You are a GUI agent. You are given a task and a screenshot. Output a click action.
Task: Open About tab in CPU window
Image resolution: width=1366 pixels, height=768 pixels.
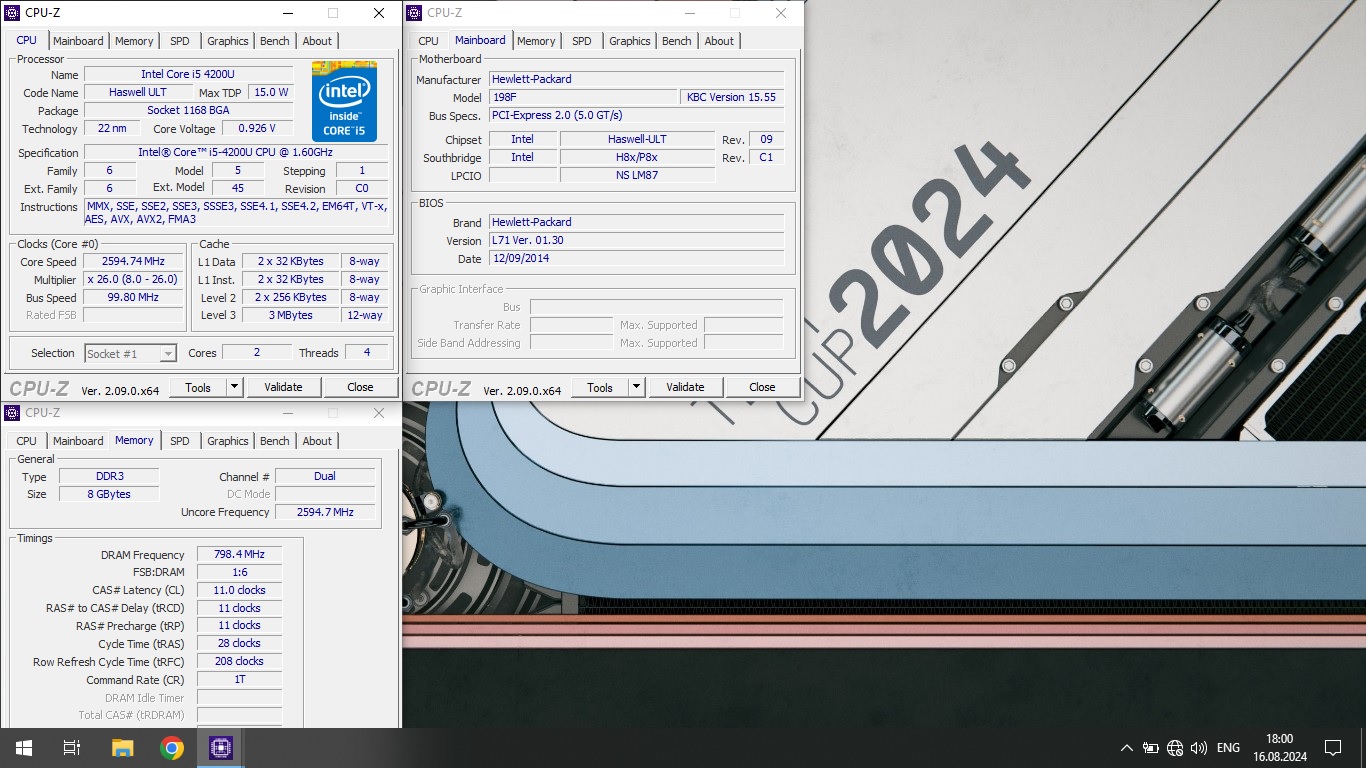pos(317,41)
